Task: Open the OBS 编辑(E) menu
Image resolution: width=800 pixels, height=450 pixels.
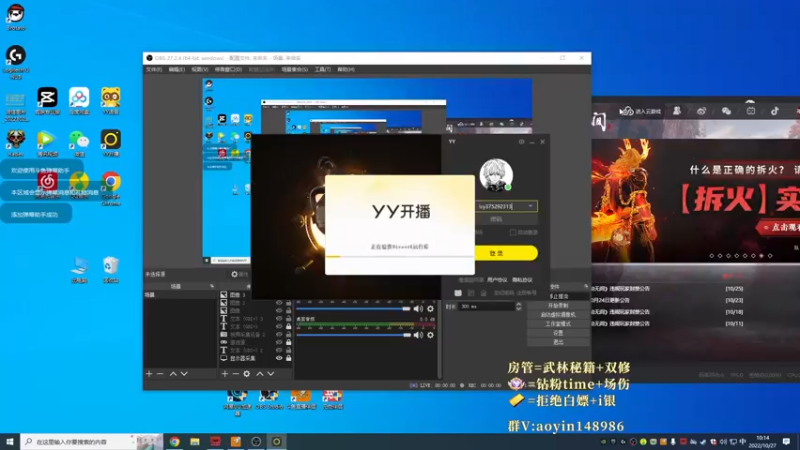Action: (177, 69)
